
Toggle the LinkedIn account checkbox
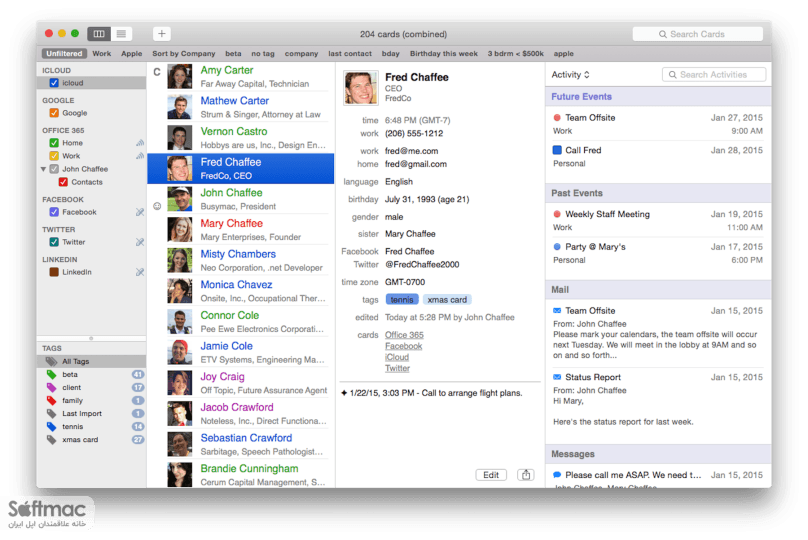[x=54, y=272]
